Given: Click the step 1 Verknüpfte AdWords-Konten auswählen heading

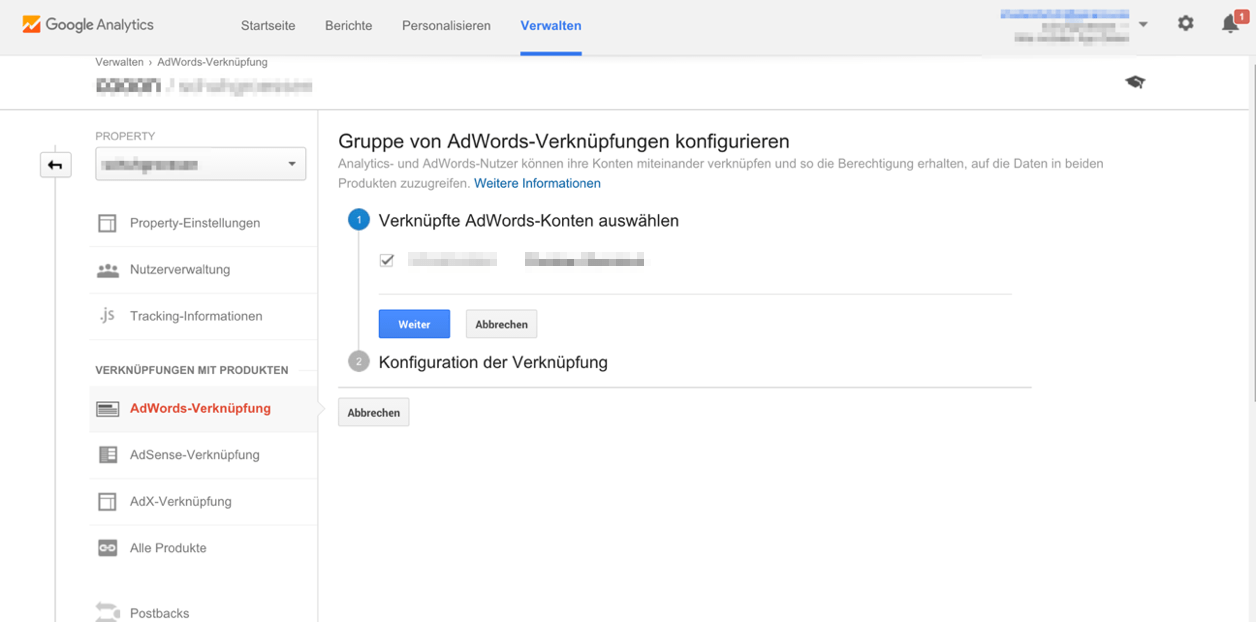Looking at the screenshot, I should (x=529, y=220).
